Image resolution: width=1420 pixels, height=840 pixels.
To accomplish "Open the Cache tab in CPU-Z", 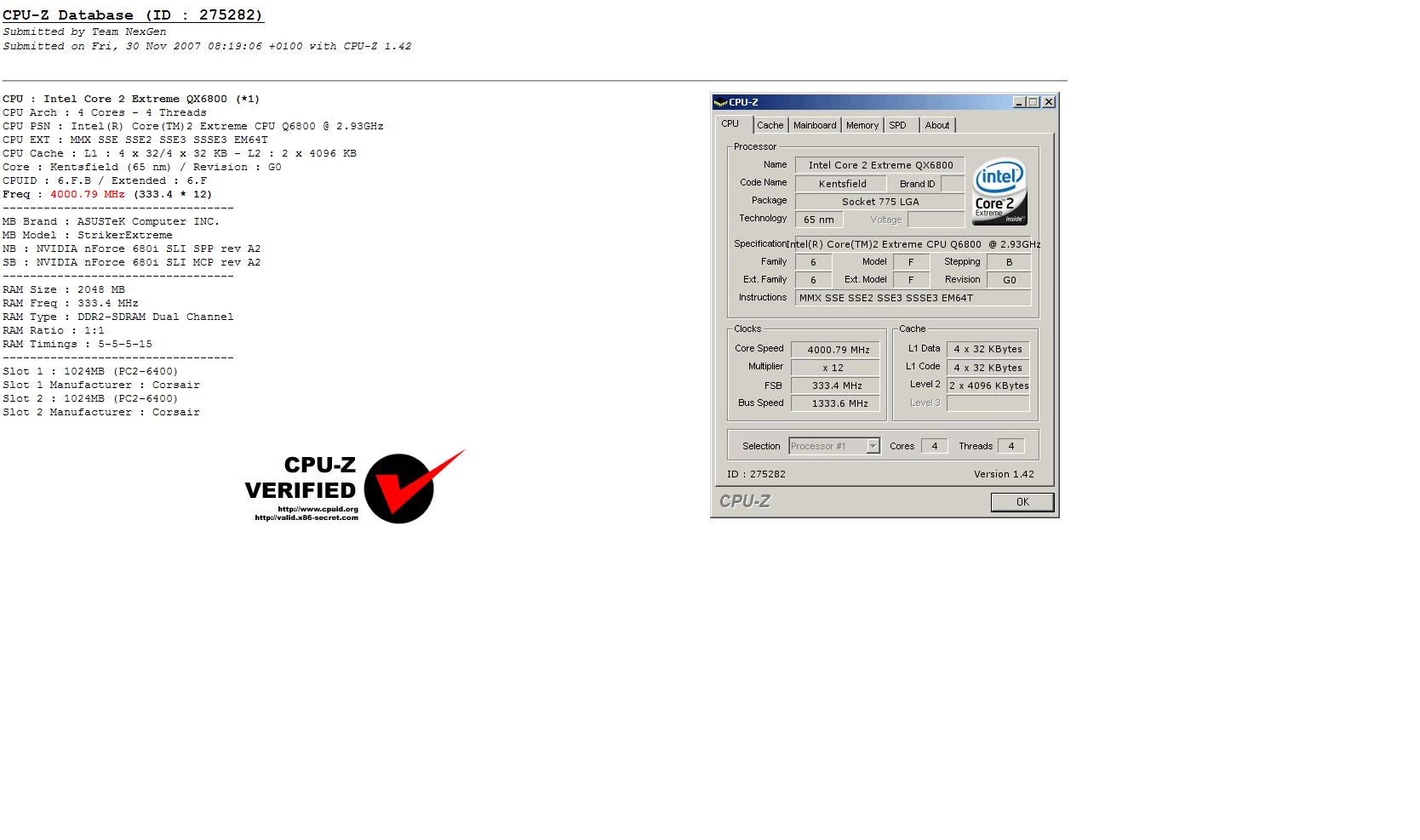I will point(770,125).
